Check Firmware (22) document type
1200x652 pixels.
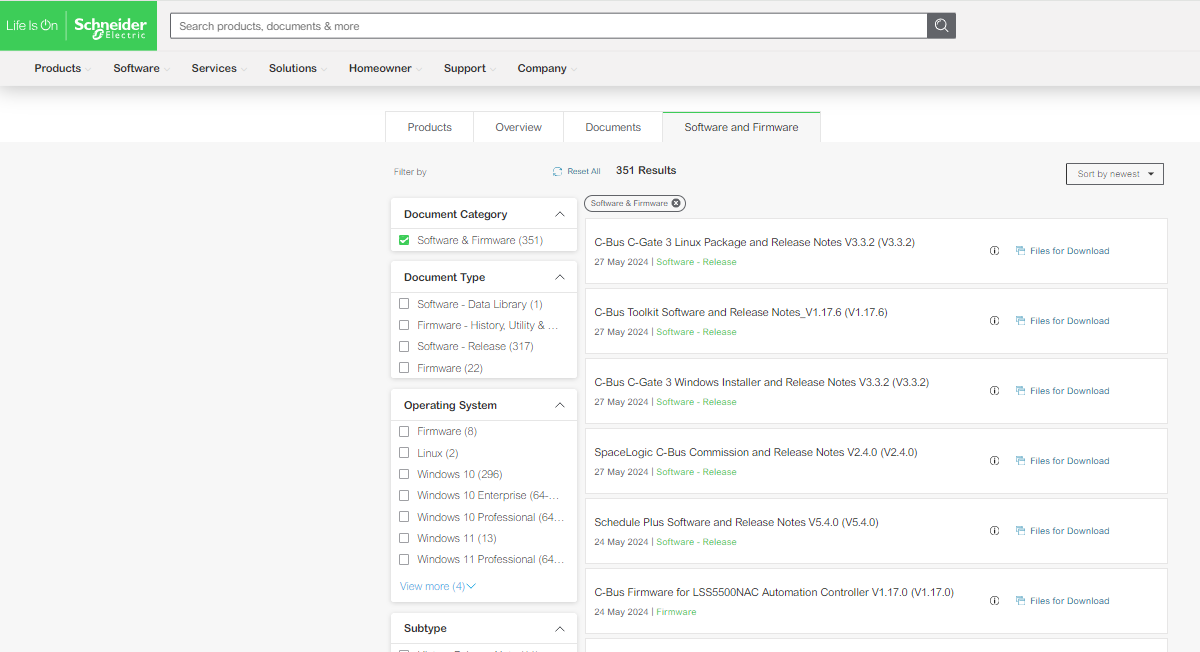404,368
